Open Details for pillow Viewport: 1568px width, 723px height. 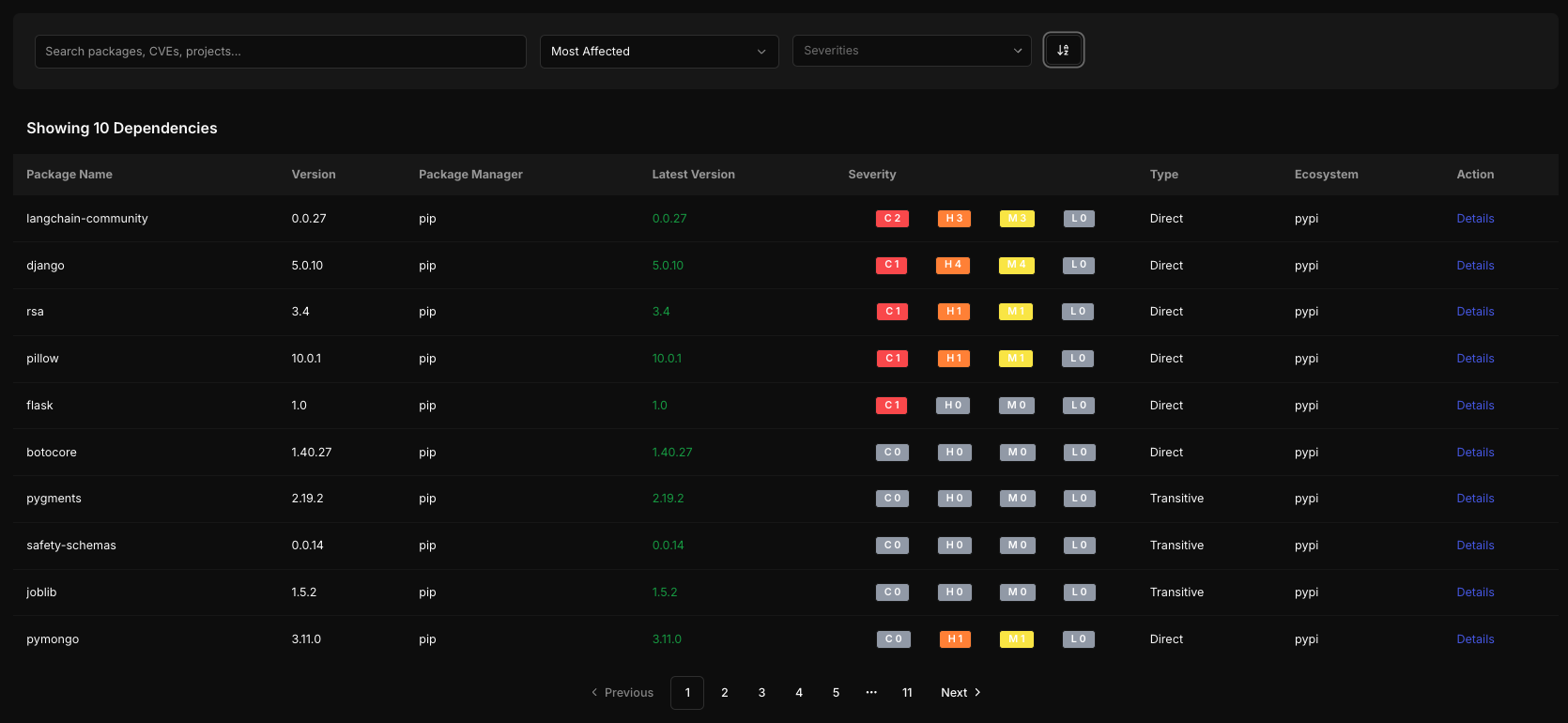point(1475,359)
